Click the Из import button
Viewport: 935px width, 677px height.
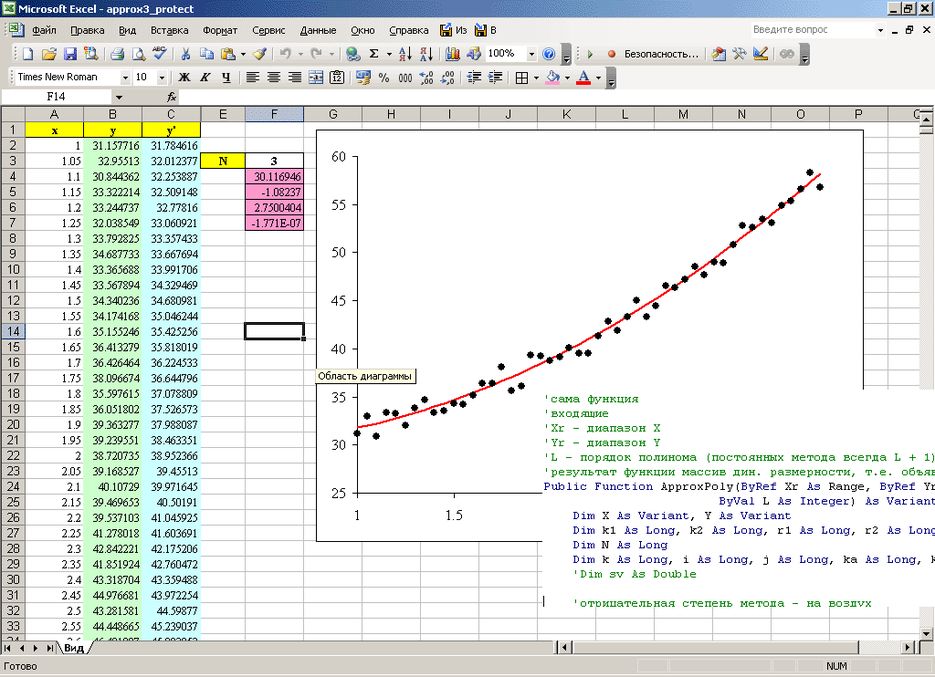click(453, 30)
